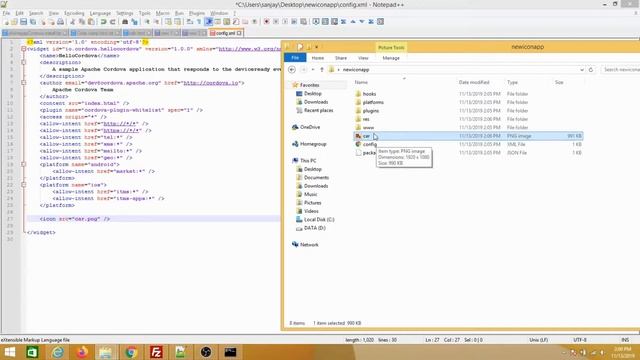
Task: Open the Home tab in Explorer ribbon
Action: click(318, 58)
